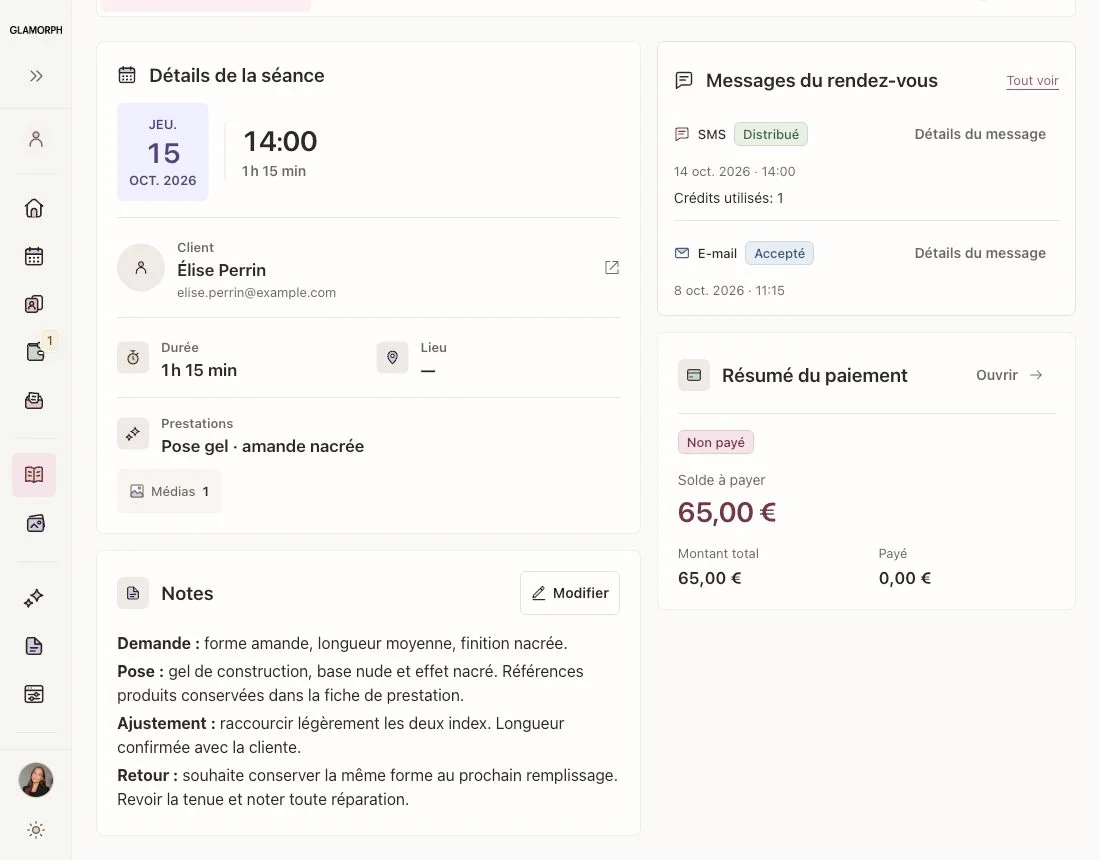
Task: Click the date tile Jeu. 15 Oct. 2026
Action: [163, 152]
